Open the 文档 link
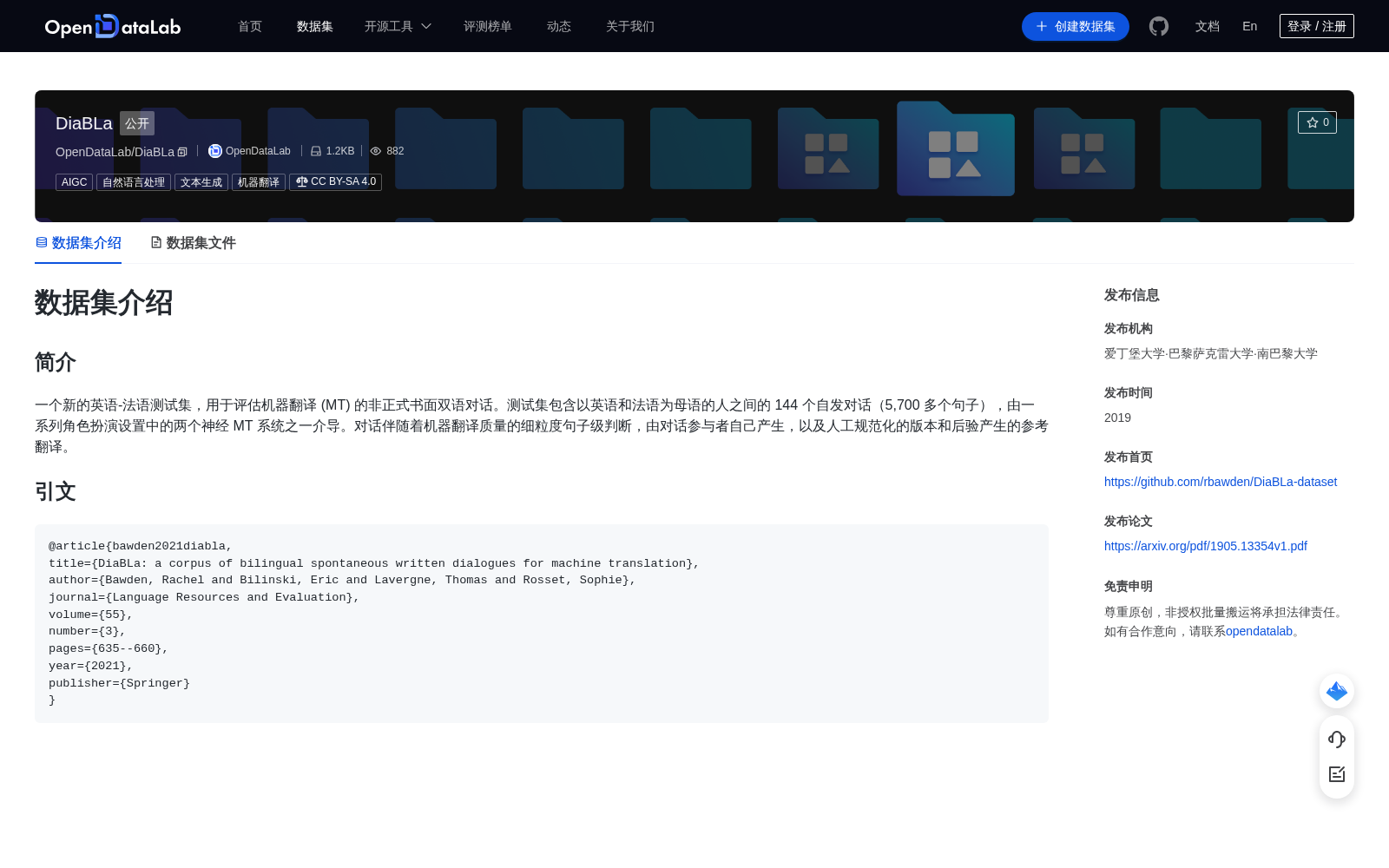Viewport: 1389px width, 868px height. 1208,26
